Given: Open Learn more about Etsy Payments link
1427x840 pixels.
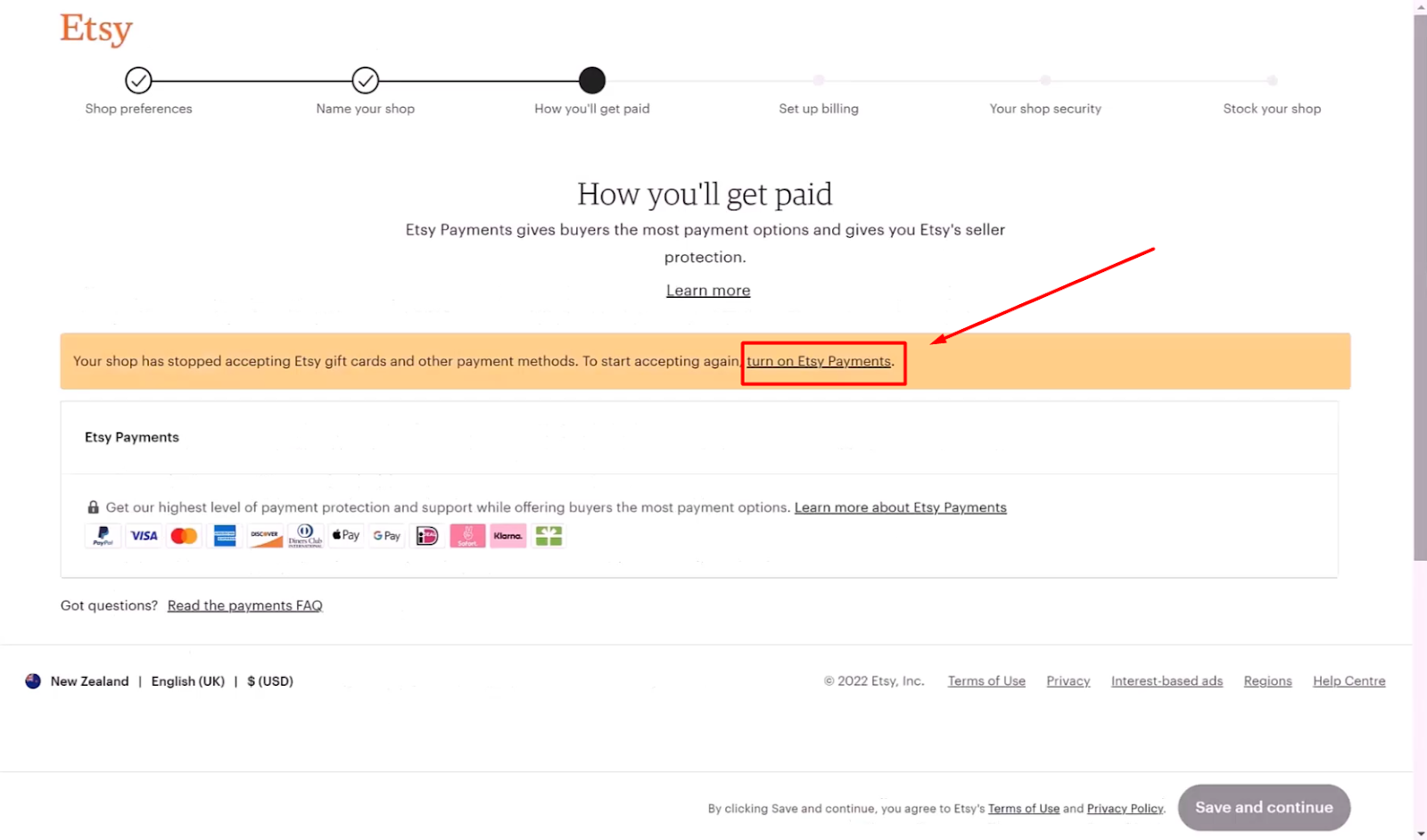Looking at the screenshot, I should pos(901,507).
